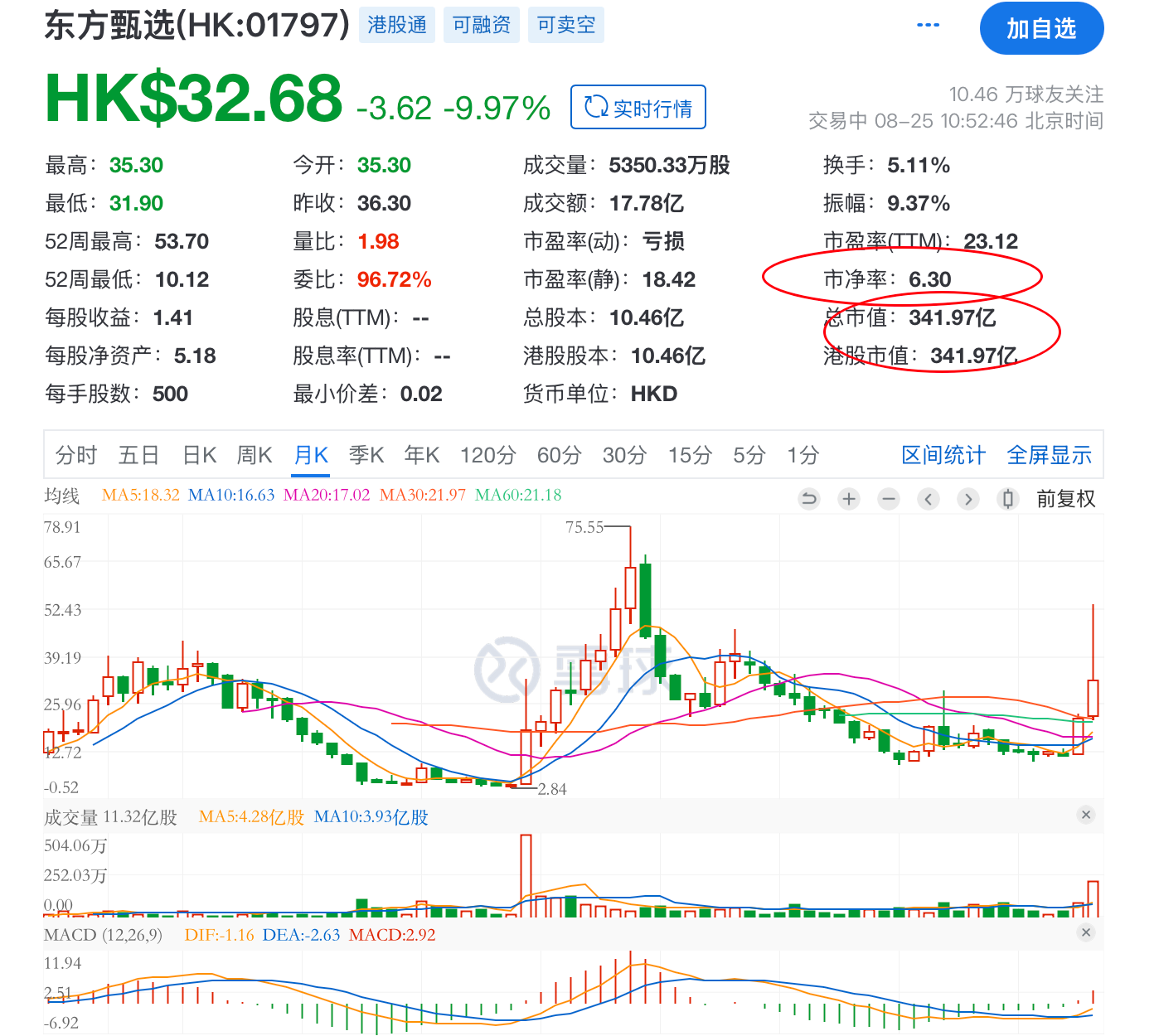
Task: Click the 市净率 value 6.30
Action: (x=930, y=279)
